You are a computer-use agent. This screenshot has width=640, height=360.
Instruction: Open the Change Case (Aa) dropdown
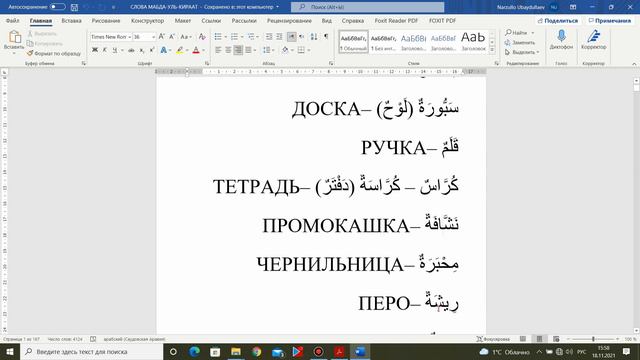click(x=186, y=37)
